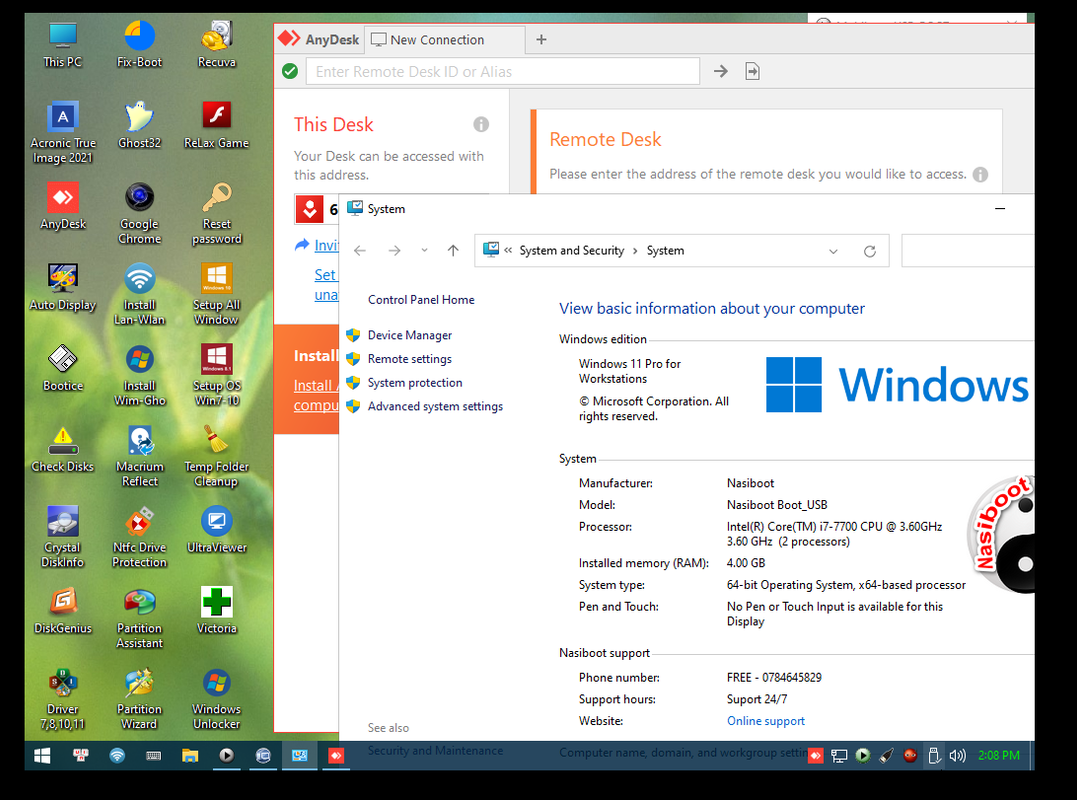
Task: Add a new AnyDesk tab
Action: [541, 40]
